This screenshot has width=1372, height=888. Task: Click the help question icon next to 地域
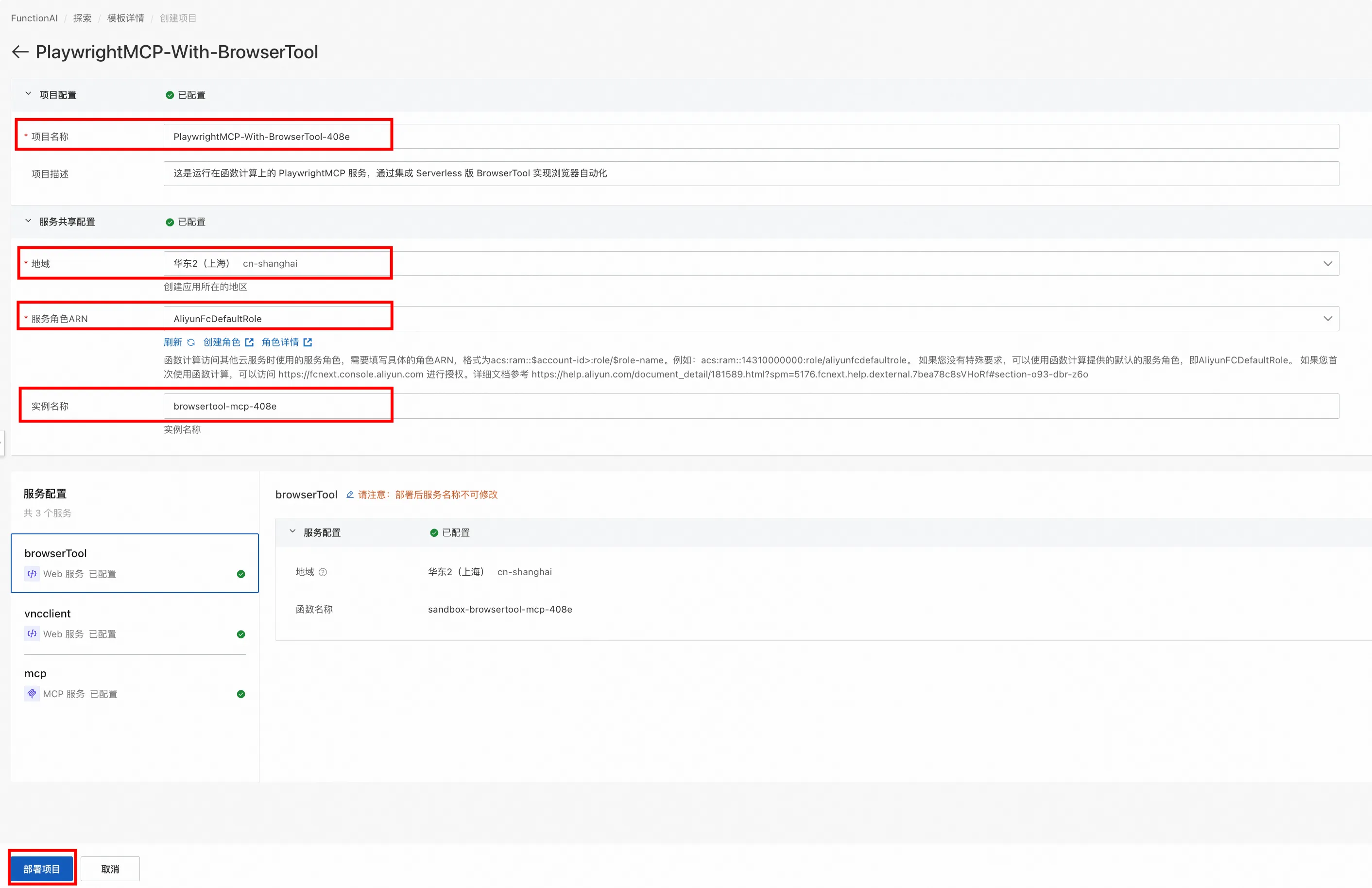323,572
